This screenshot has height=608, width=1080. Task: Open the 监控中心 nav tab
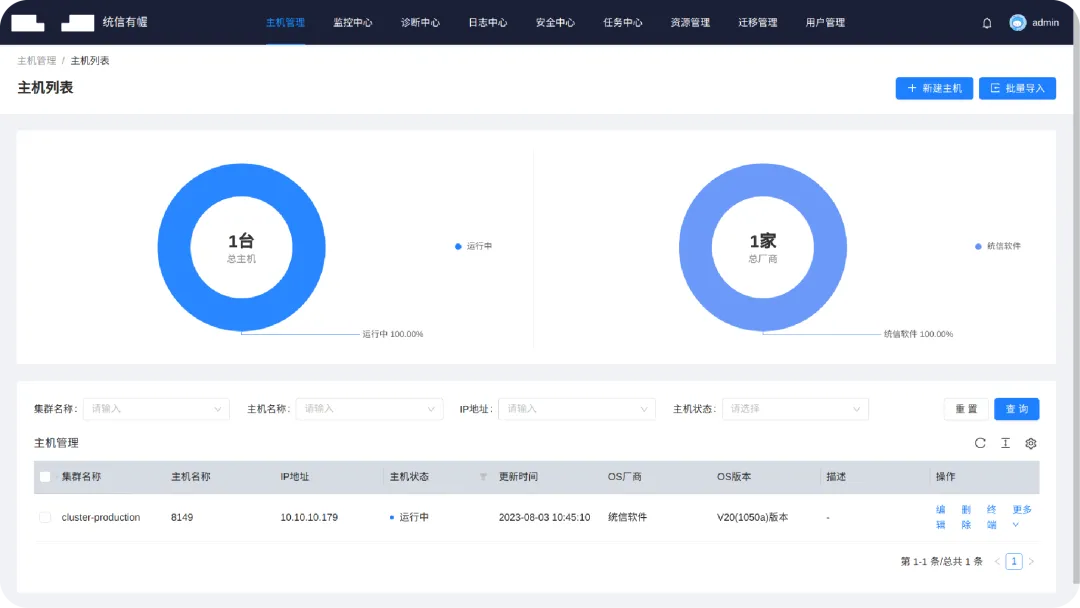pyautogui.click(x=353, y=23)
